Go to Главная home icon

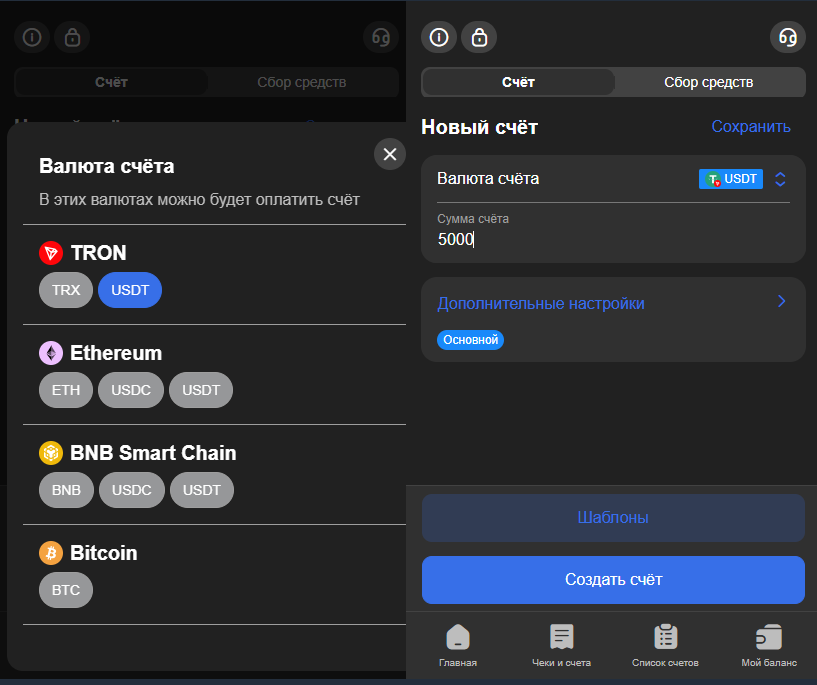point(458,638)
